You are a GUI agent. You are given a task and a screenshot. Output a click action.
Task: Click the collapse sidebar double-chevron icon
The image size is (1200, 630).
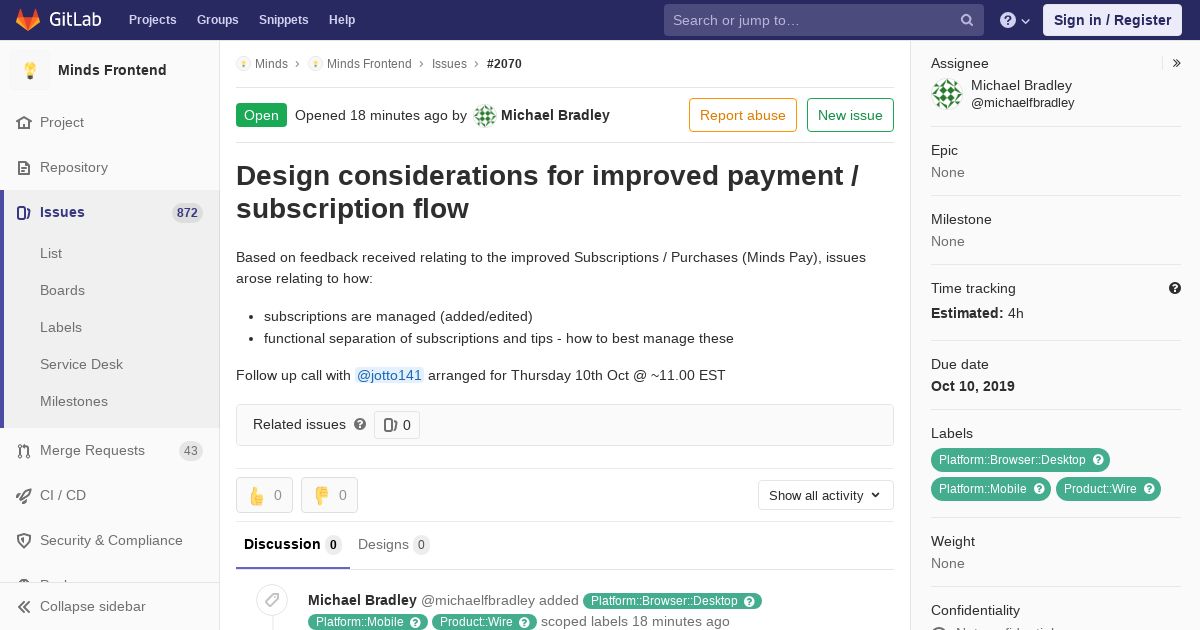[x=24, y=607]
